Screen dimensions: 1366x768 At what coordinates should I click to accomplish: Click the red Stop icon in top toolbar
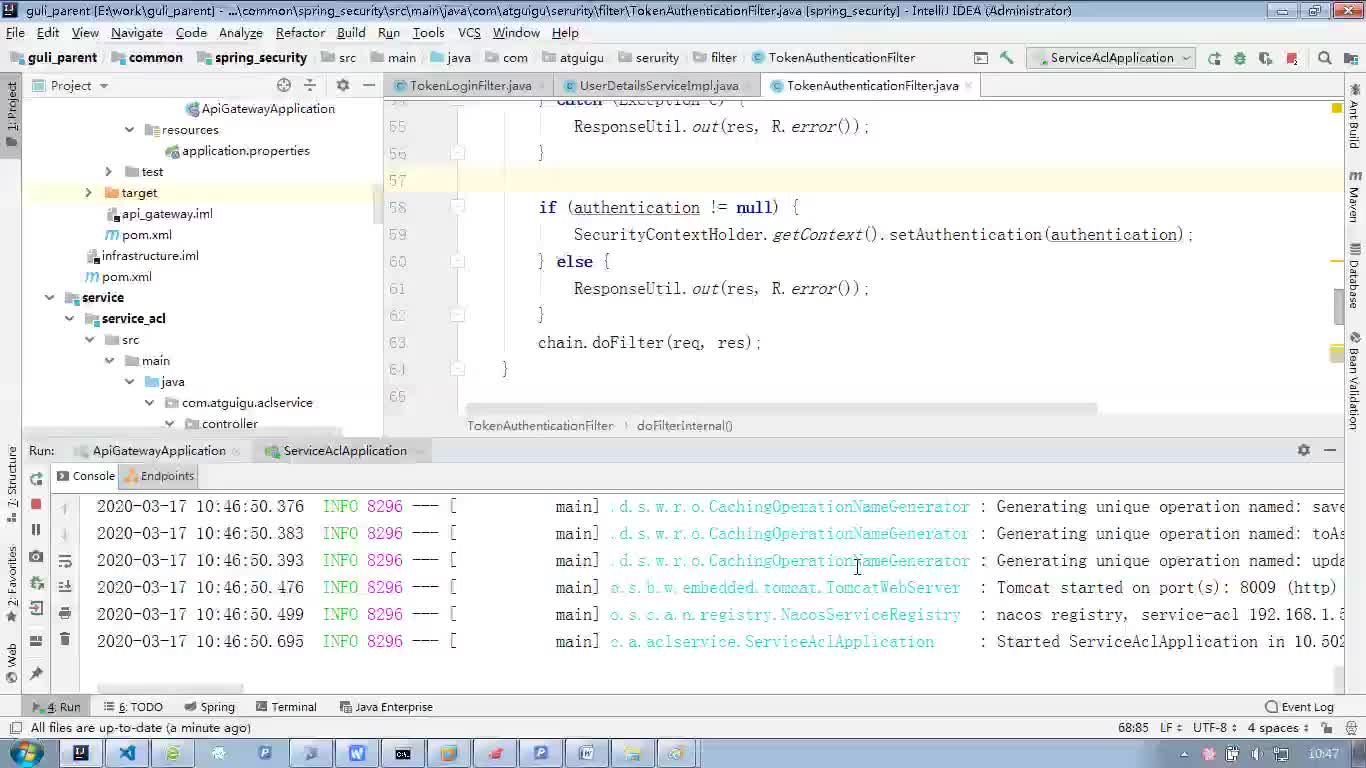pos(1292,58)
